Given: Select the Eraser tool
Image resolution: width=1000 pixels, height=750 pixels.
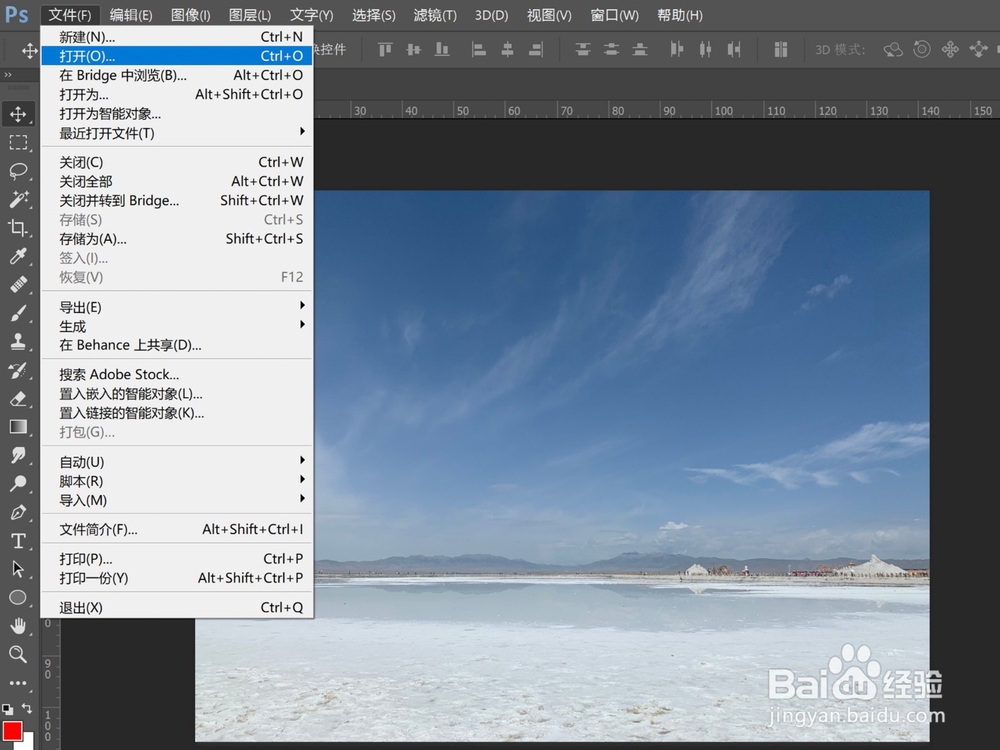Looking at the screenshot, I should [x=18, y=399].
